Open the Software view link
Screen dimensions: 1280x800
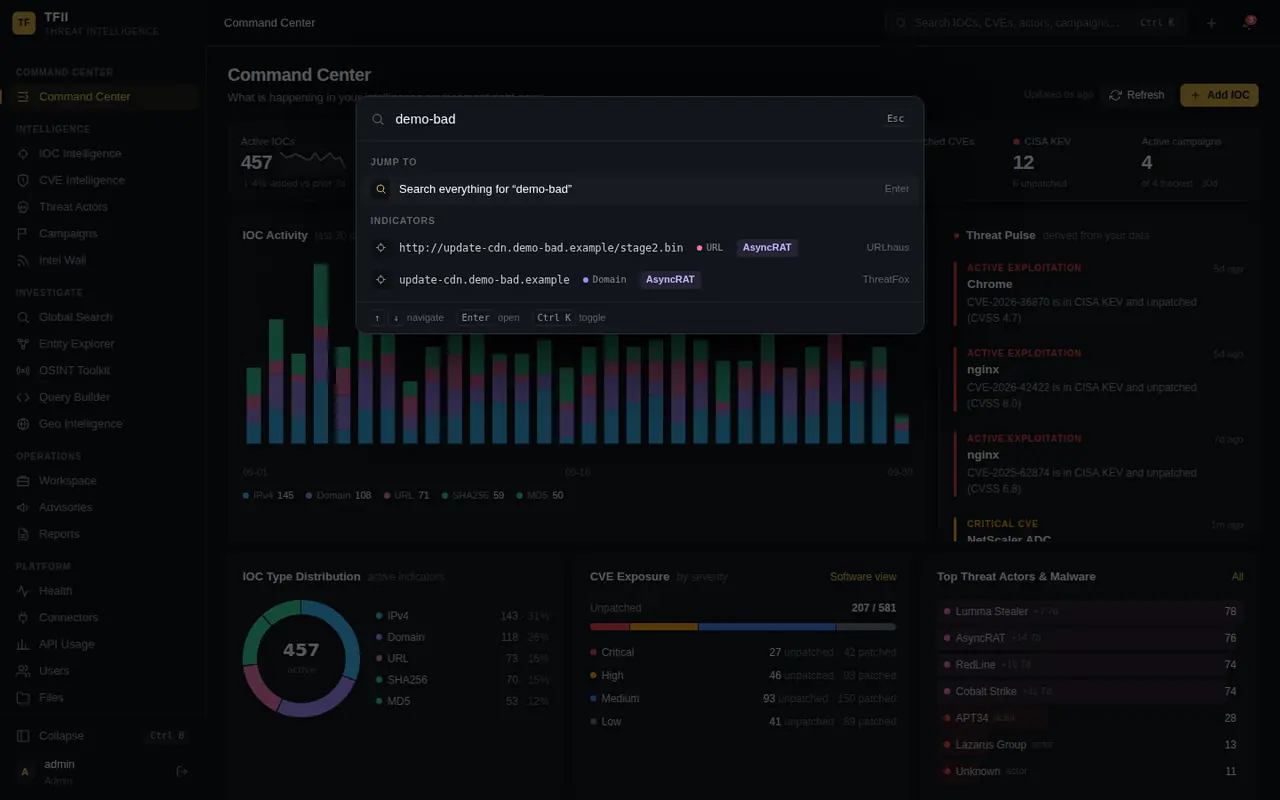coord(863,577)
